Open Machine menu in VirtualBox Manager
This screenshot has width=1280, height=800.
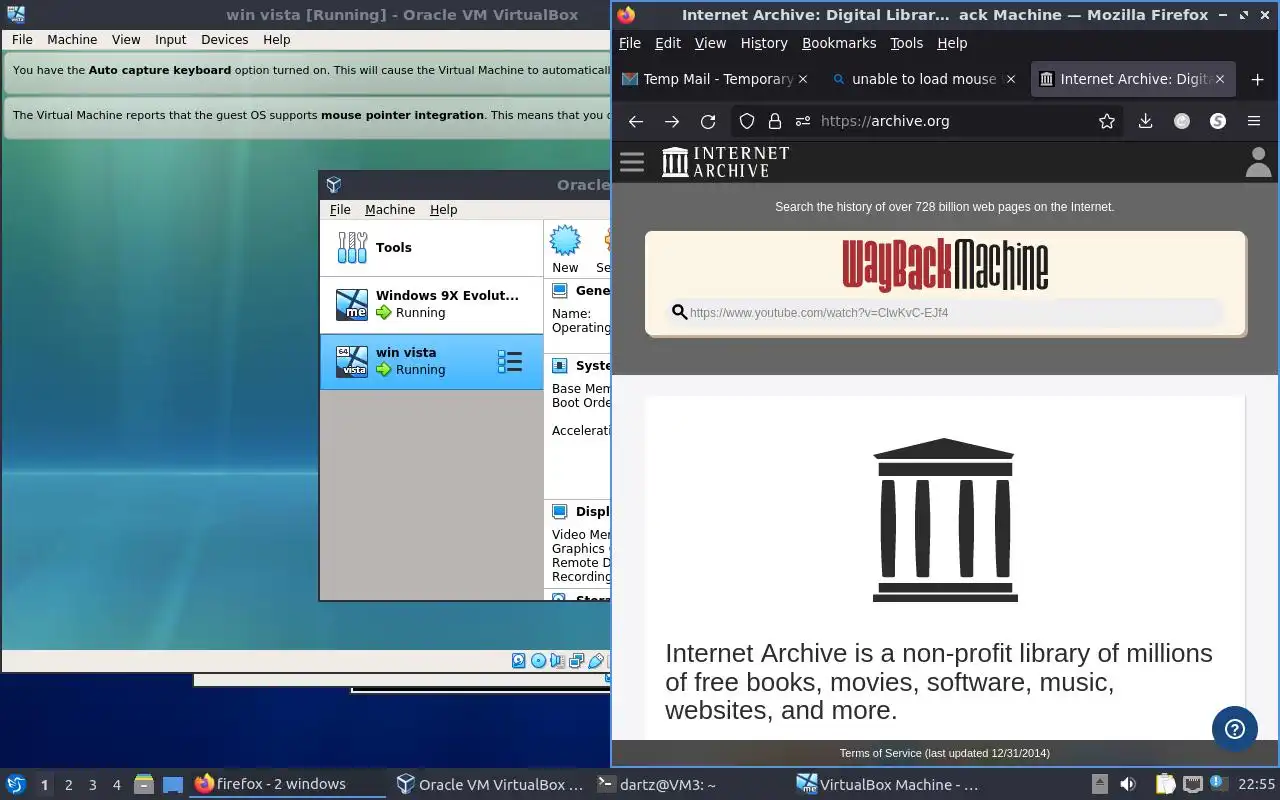(390, 209)
